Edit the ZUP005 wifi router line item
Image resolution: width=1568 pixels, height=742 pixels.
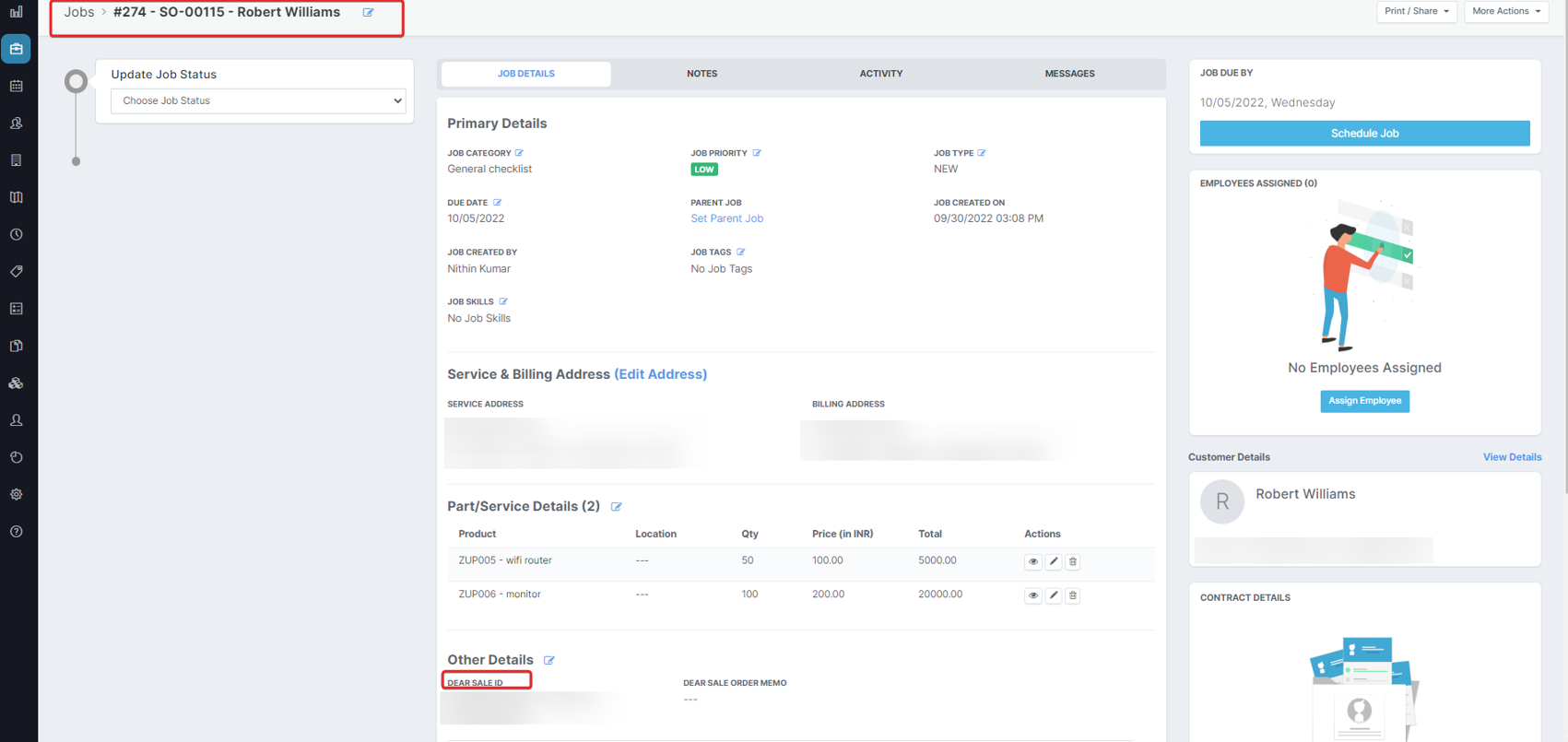tap(1054, 561)
